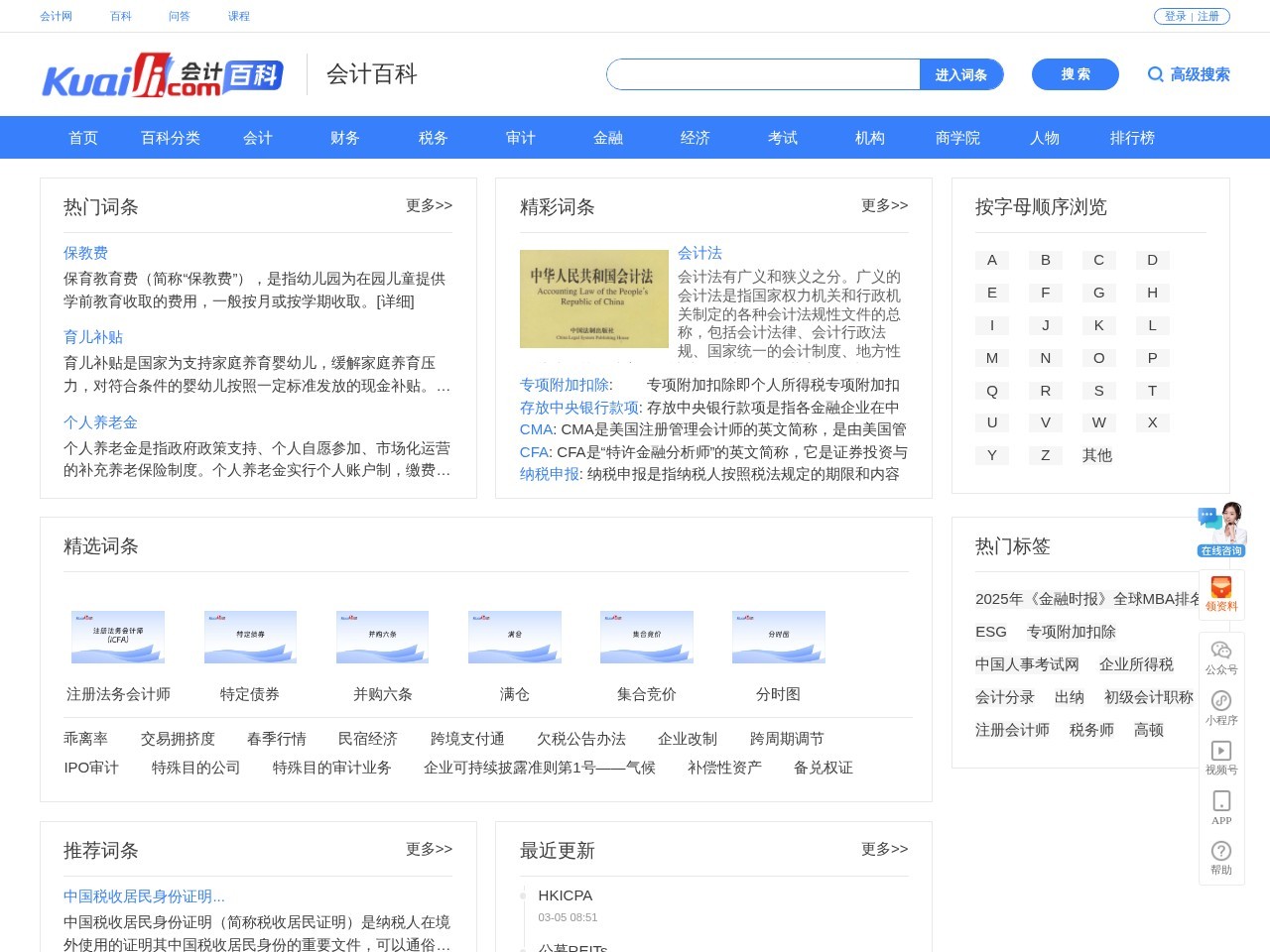
Task: Click the 高级搜索 magnifier icon
Action: pos(1156,74)
